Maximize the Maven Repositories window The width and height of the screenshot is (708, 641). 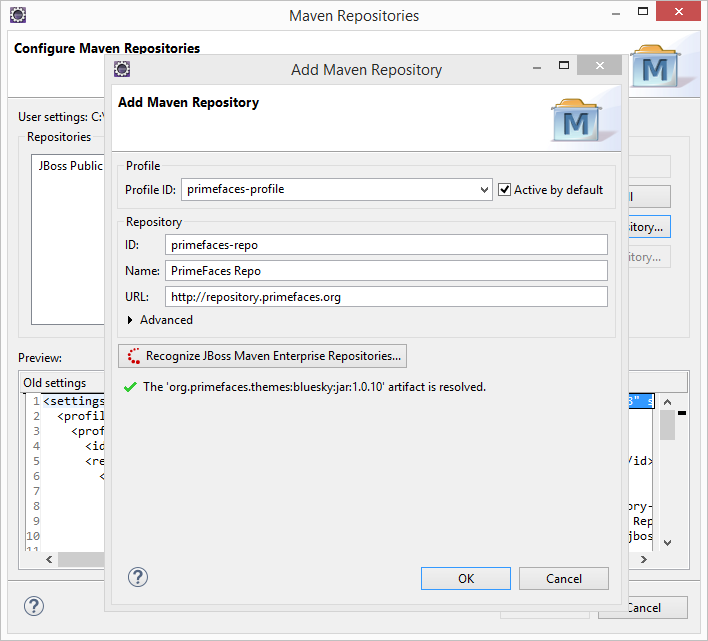tap(643, 12)
